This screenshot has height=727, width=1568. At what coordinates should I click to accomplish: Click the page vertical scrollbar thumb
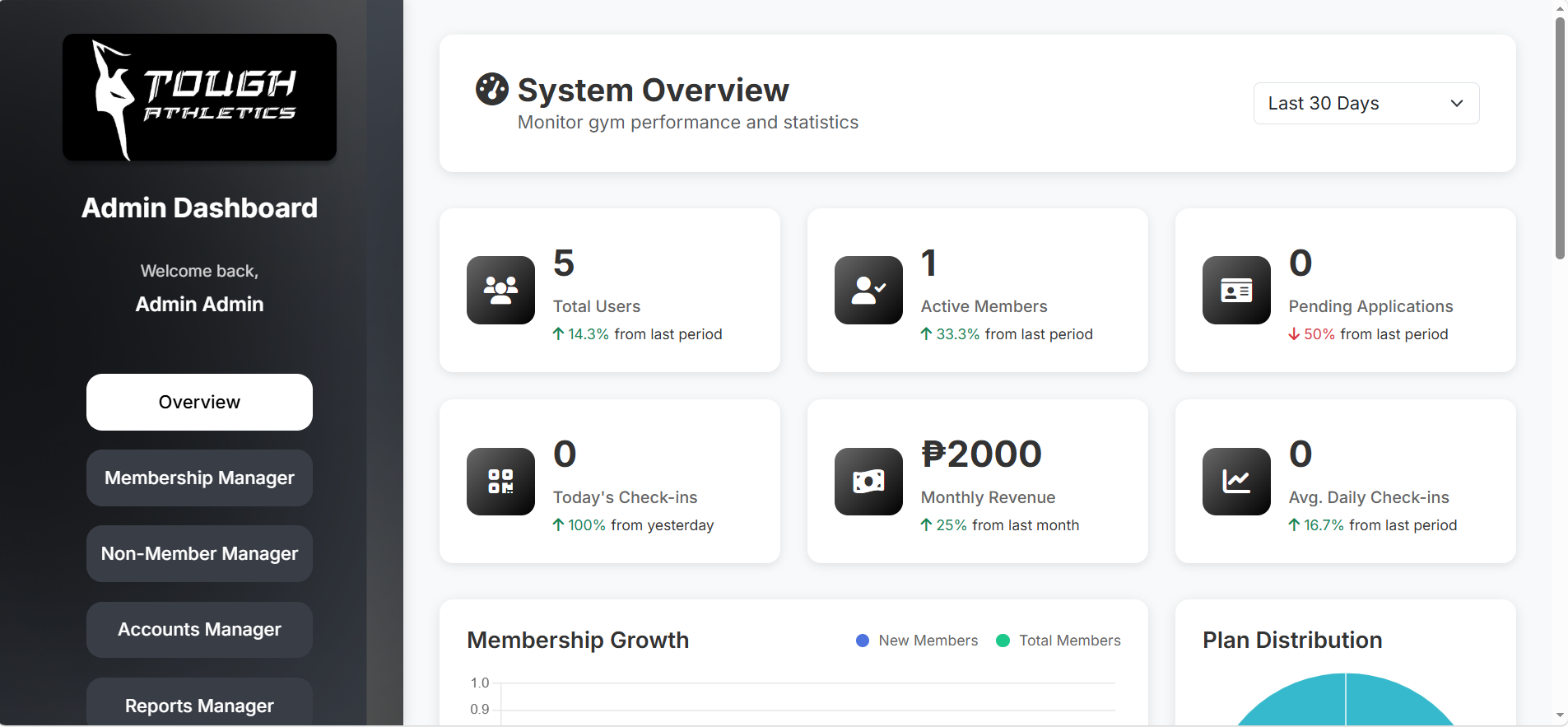click(x=1560, y=138)
